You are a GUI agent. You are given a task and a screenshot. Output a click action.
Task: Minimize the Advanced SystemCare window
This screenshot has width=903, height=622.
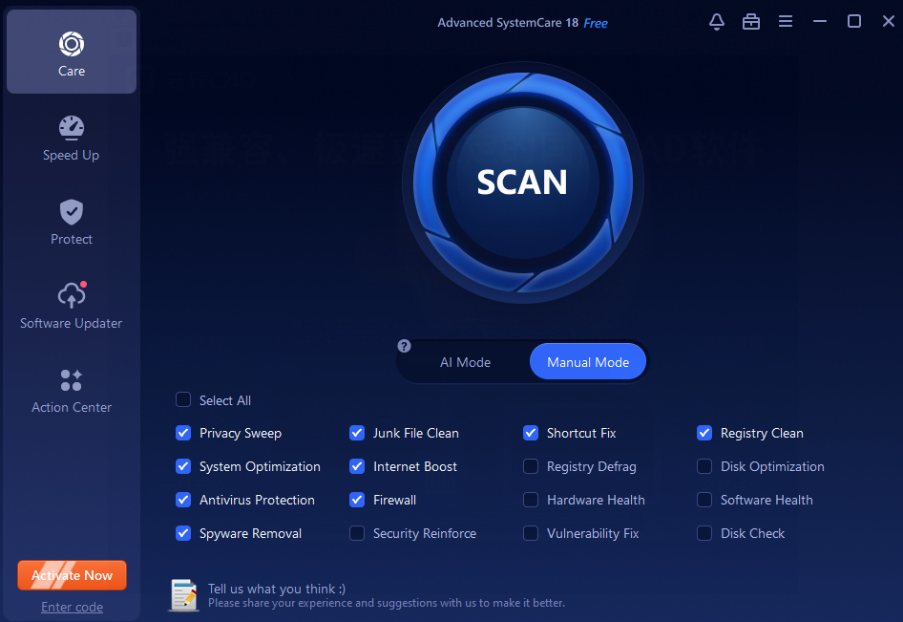tap(820, 22)
